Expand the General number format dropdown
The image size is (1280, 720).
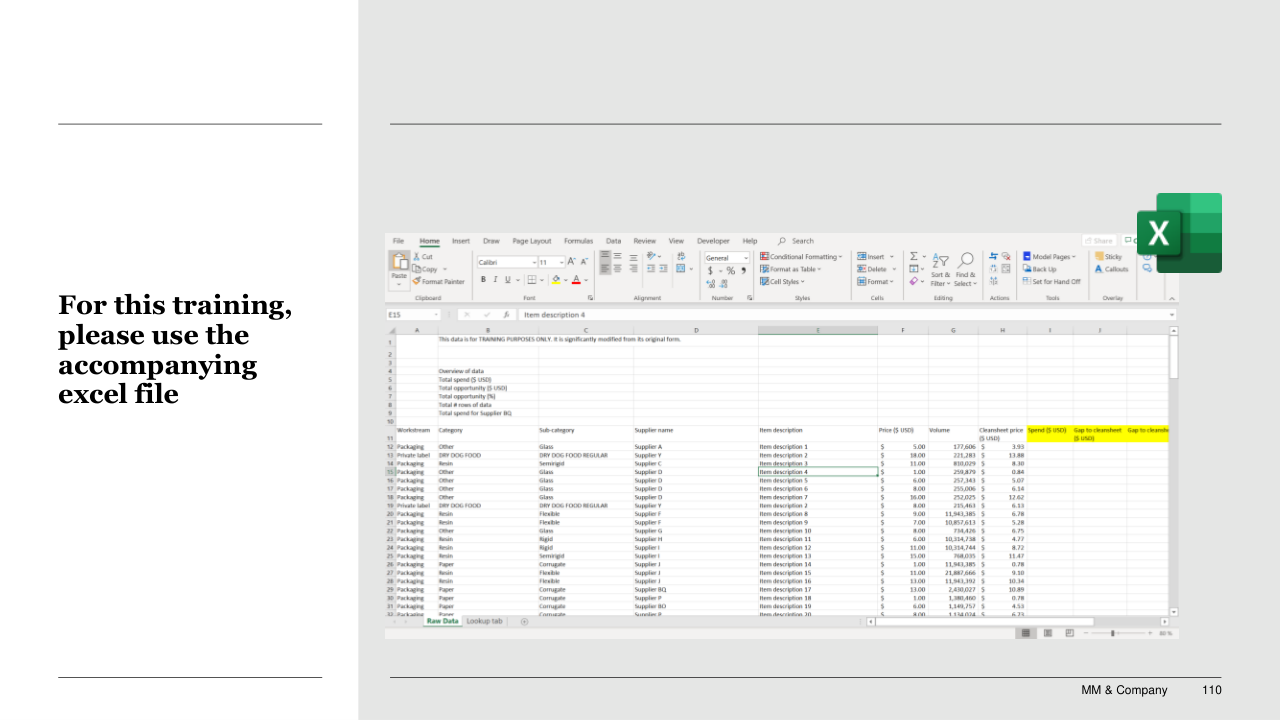(x=745, y=258)
